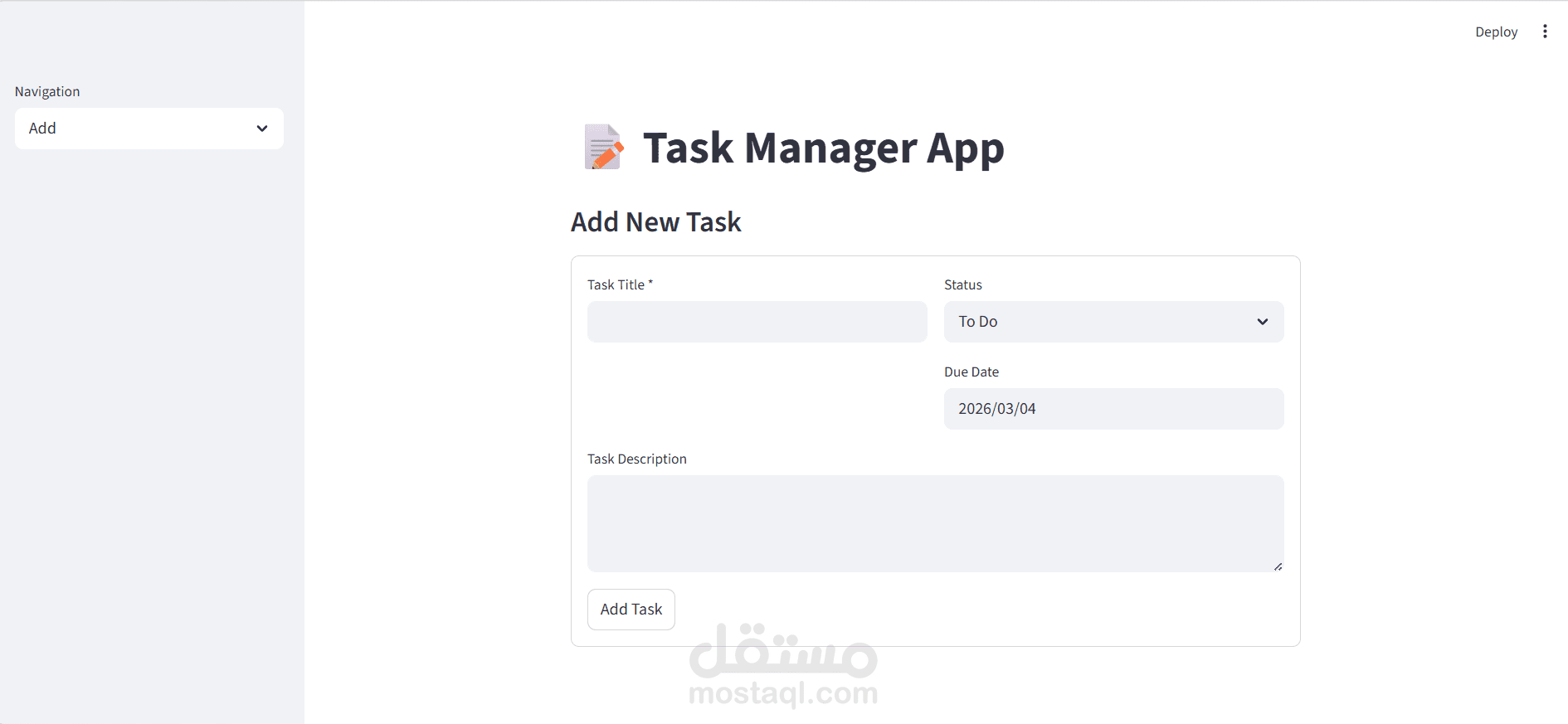Click the Deploy button
The width and height of the screenshot is (1568, 724).
[x=1496, y=32]
